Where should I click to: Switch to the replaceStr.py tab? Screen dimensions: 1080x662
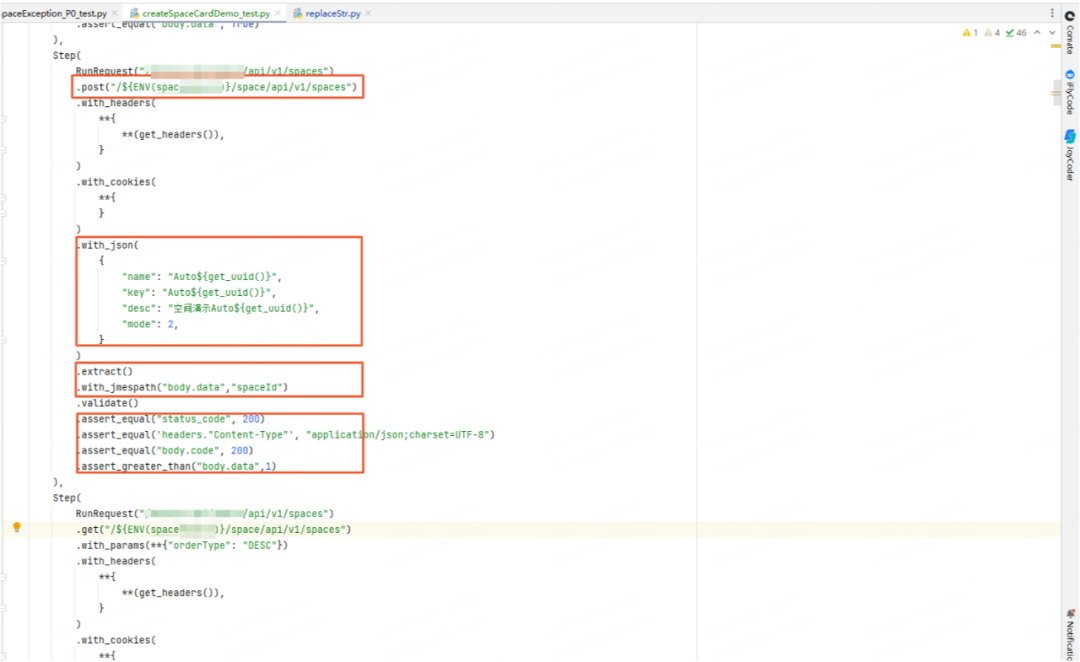point(333,13)
